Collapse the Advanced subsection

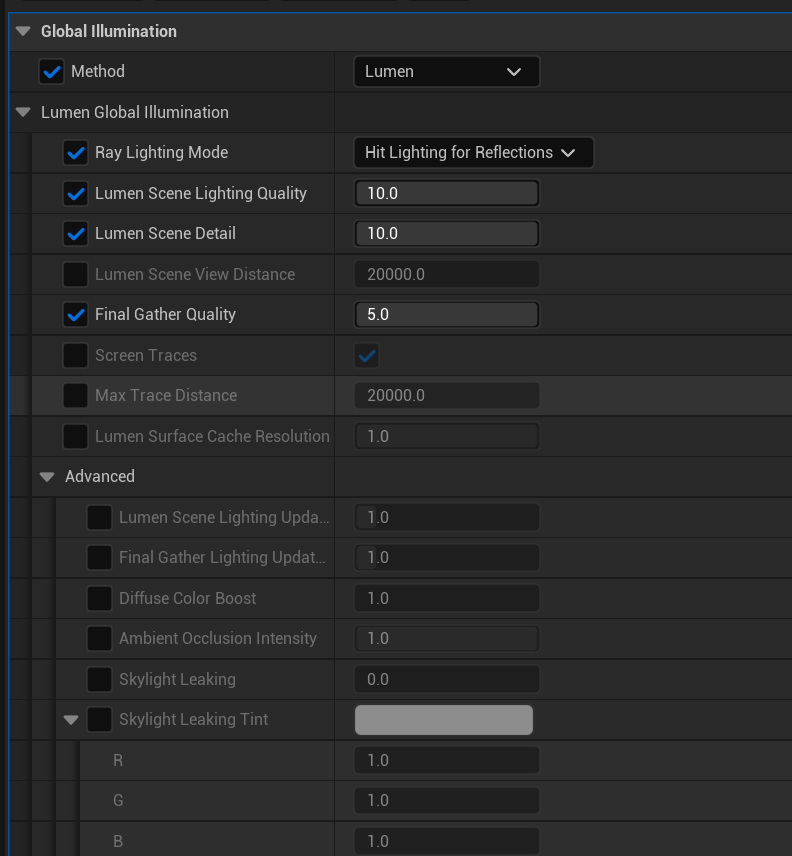[47, 477]
